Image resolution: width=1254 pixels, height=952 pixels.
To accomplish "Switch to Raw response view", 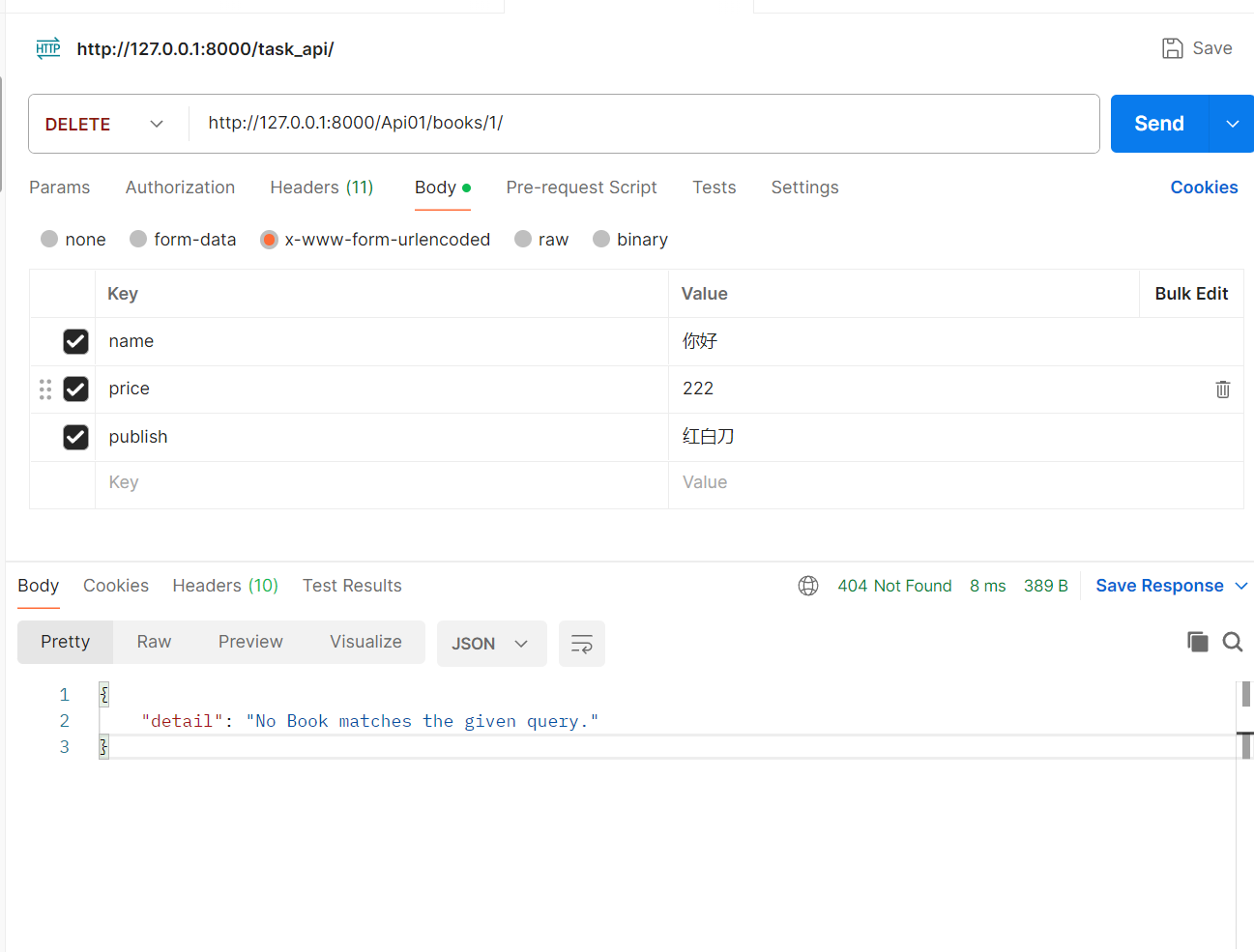I will pyautogui.click(x=154, y=642).
